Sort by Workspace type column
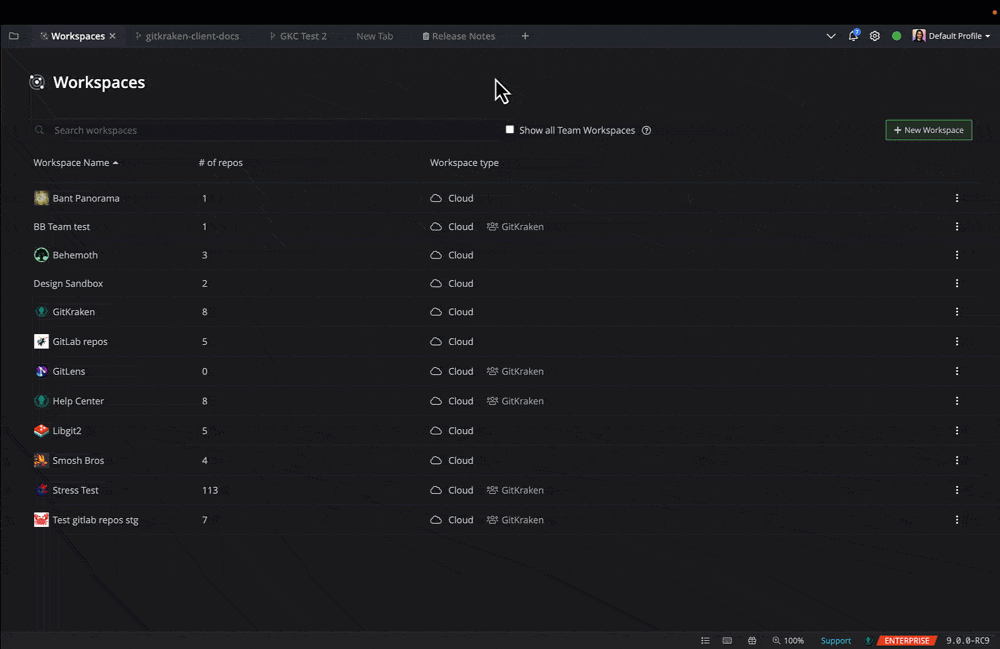Viewport: 1000px width, 649px height. pos(464,163)
